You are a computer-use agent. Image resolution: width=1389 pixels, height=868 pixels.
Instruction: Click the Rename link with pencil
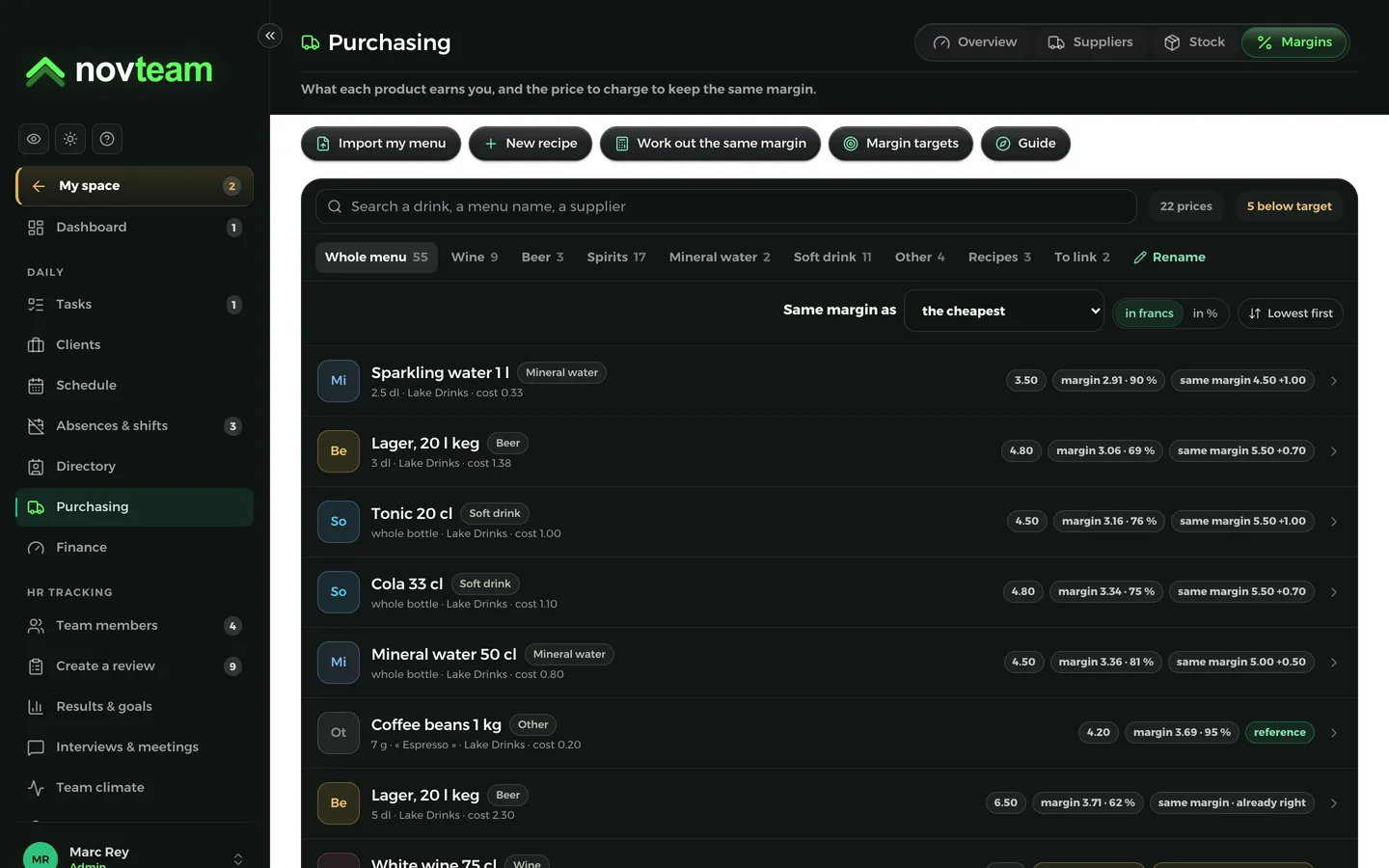point(1169,258)
